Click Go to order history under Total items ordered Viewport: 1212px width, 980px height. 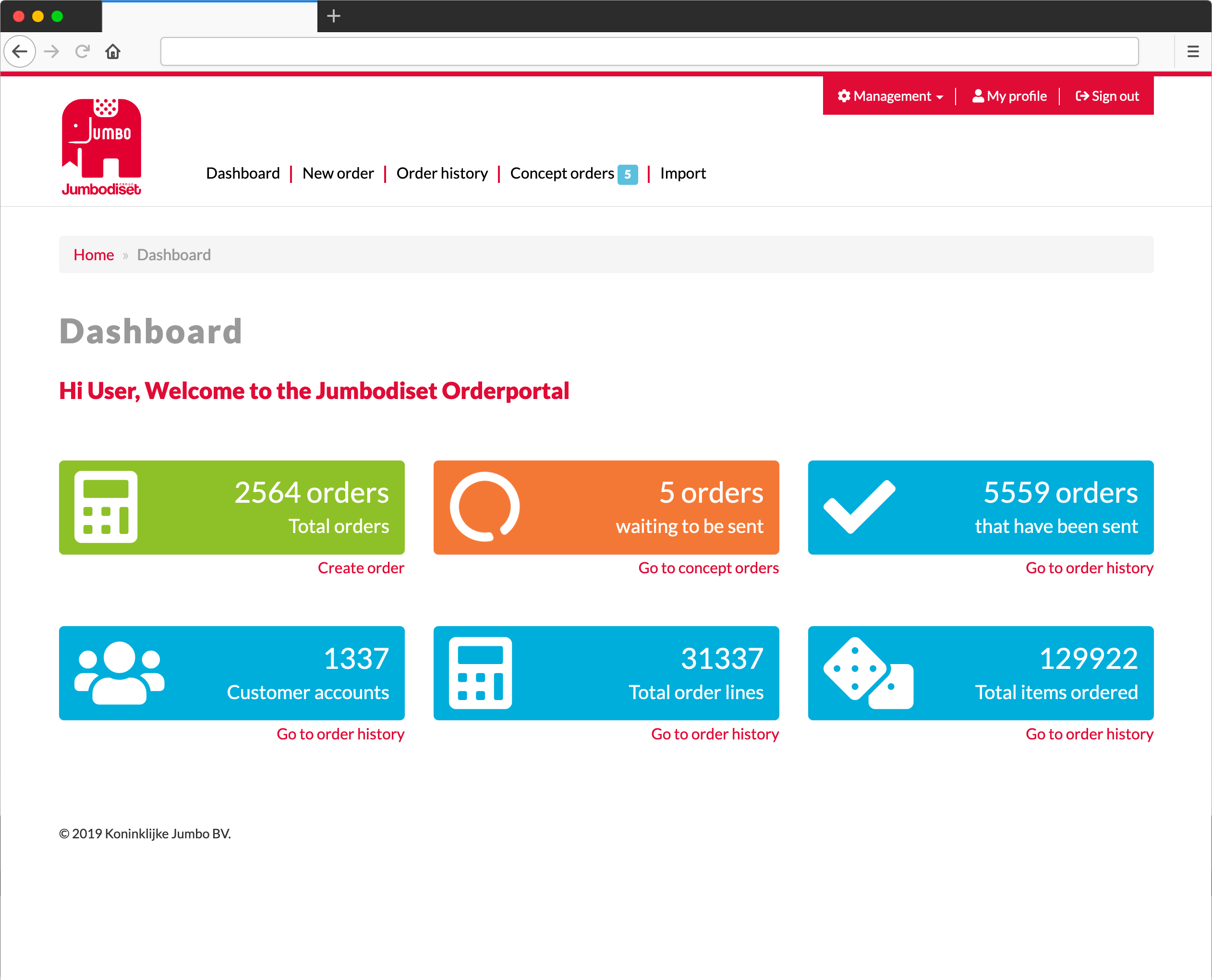coord(1090,734)
